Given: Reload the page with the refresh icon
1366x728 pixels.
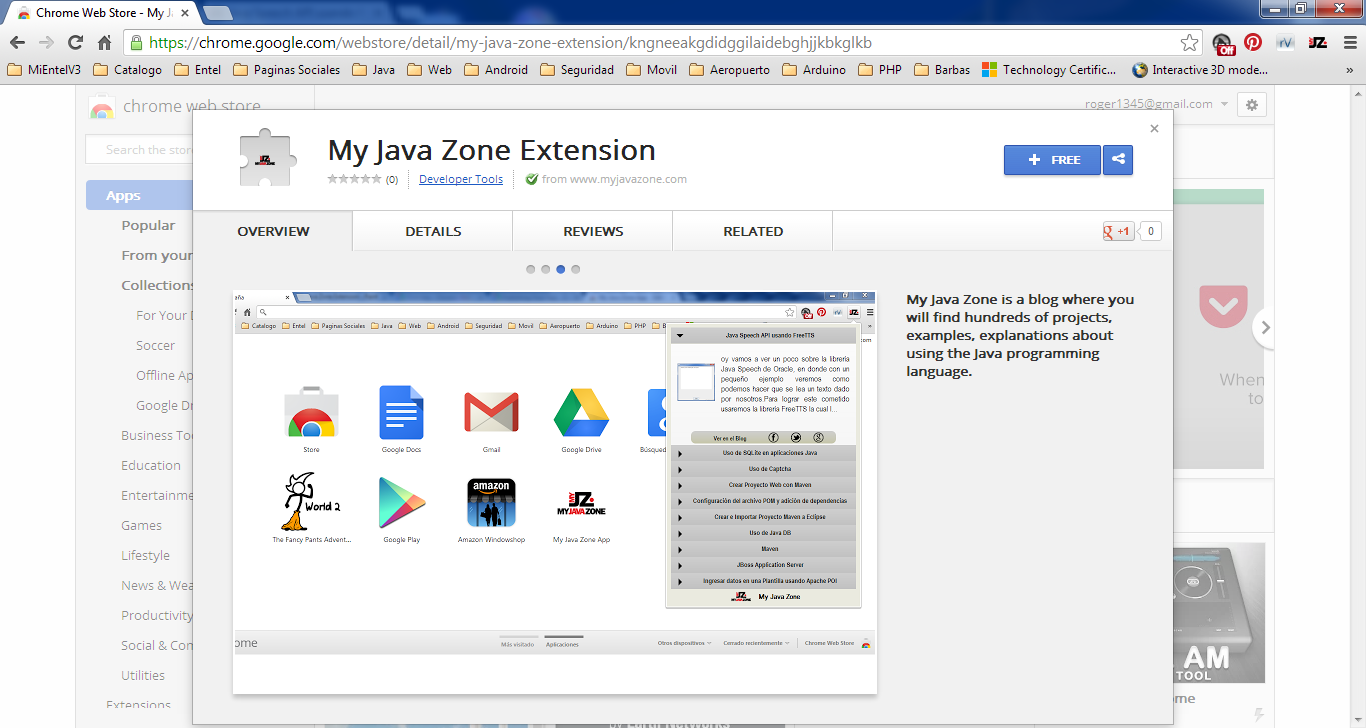Looking at the screenshot, I should click(x=74, y=44).
